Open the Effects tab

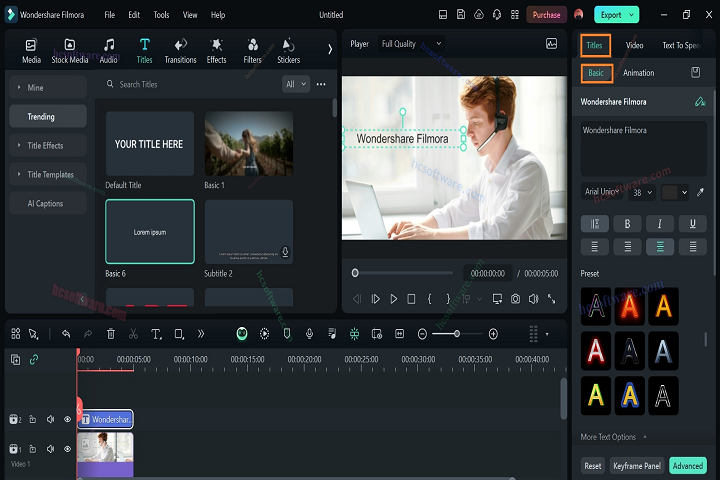pyautogui.click(x=216, y=51)
